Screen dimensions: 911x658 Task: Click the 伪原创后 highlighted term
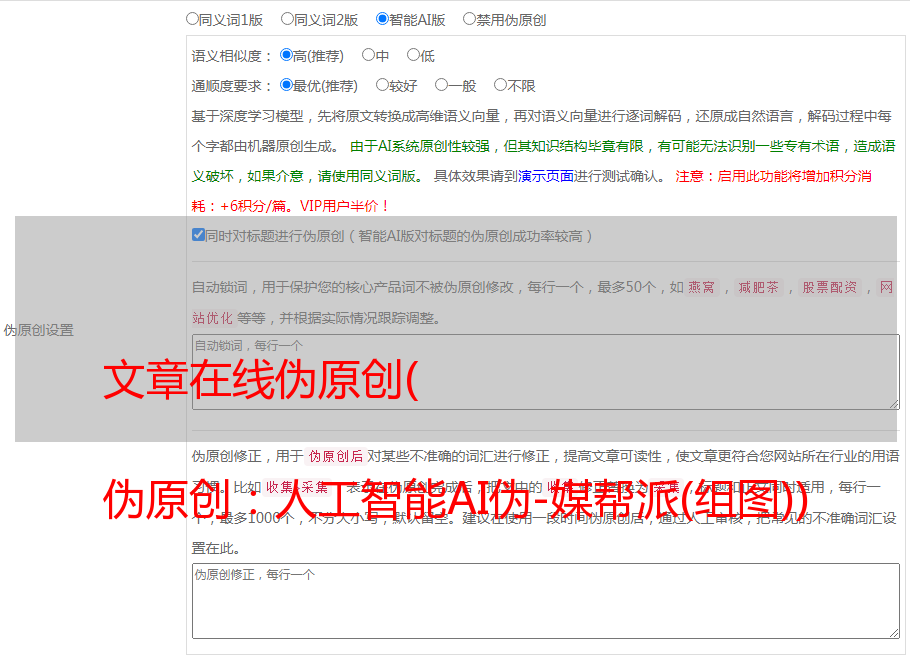(x=336, y=456)
